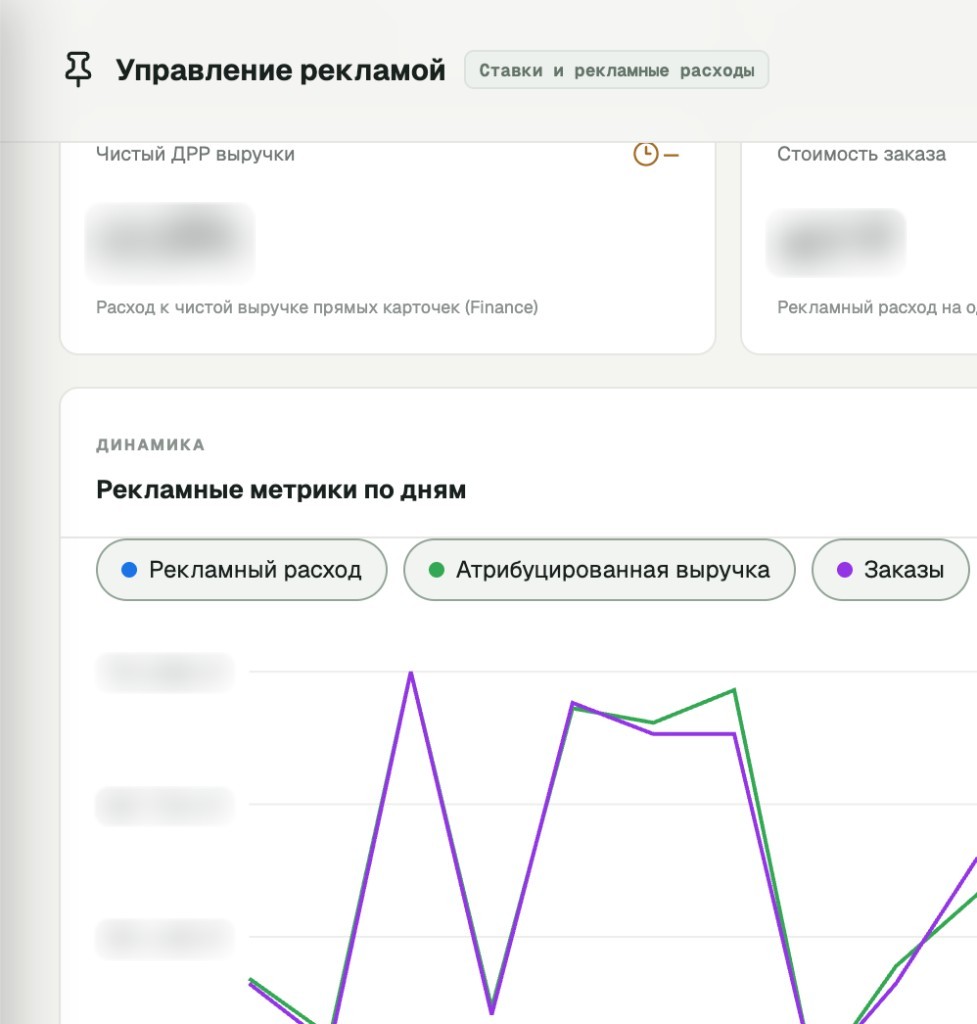Viewport: 977px width, 1024px height.
Task: Click the blurred value in Стоимость заказа card
Action: coord(836,243)
